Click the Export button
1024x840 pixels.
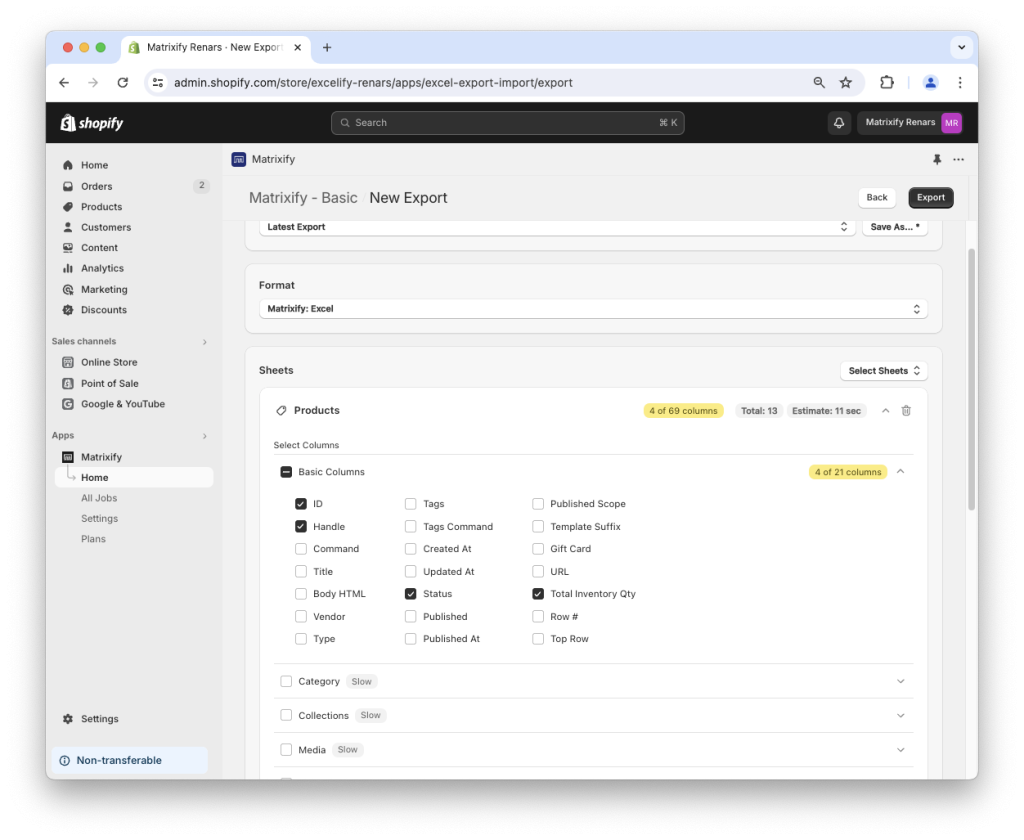930,197
